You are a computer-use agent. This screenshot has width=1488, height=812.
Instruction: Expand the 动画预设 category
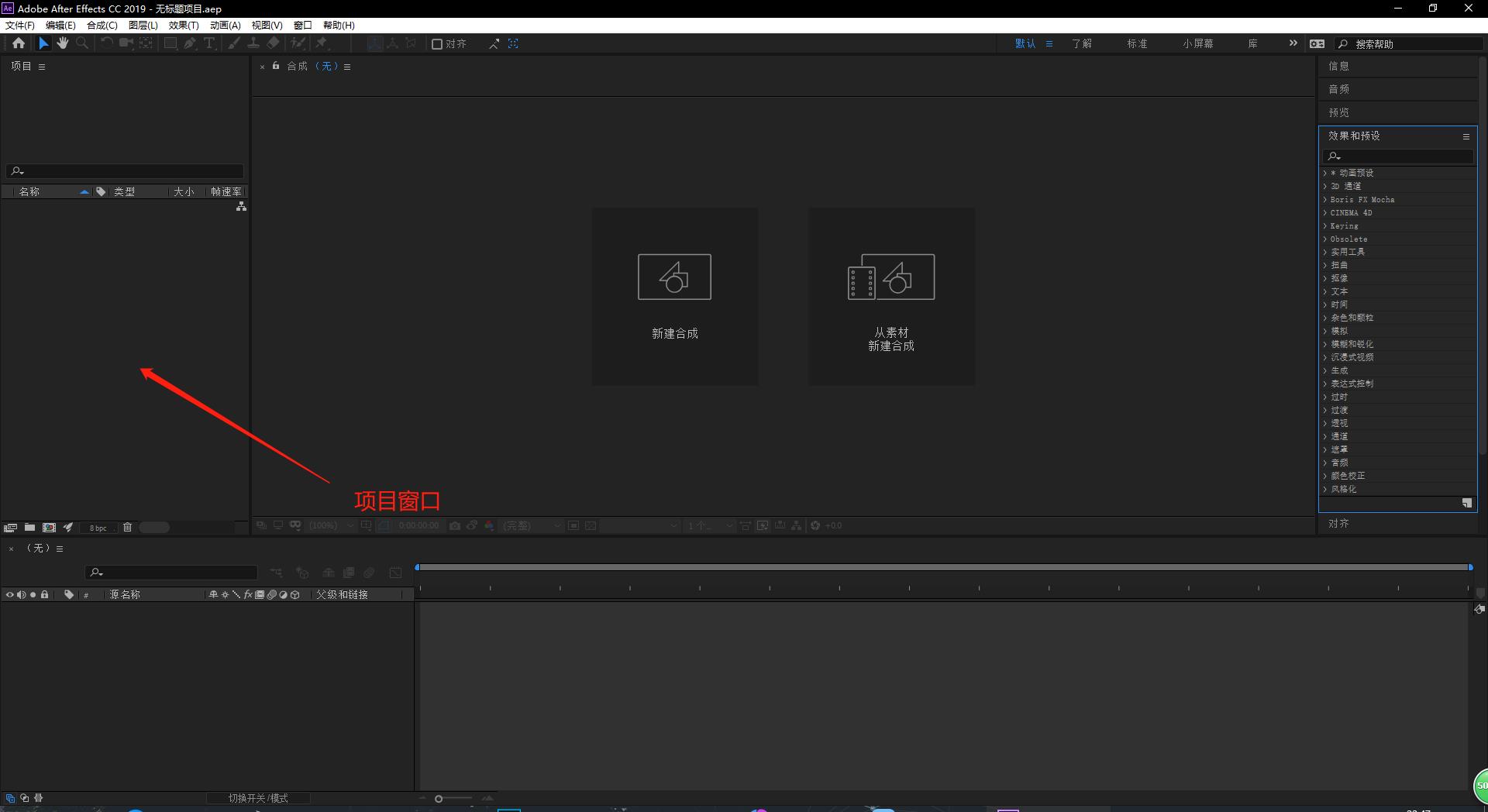pos(1324,173)
